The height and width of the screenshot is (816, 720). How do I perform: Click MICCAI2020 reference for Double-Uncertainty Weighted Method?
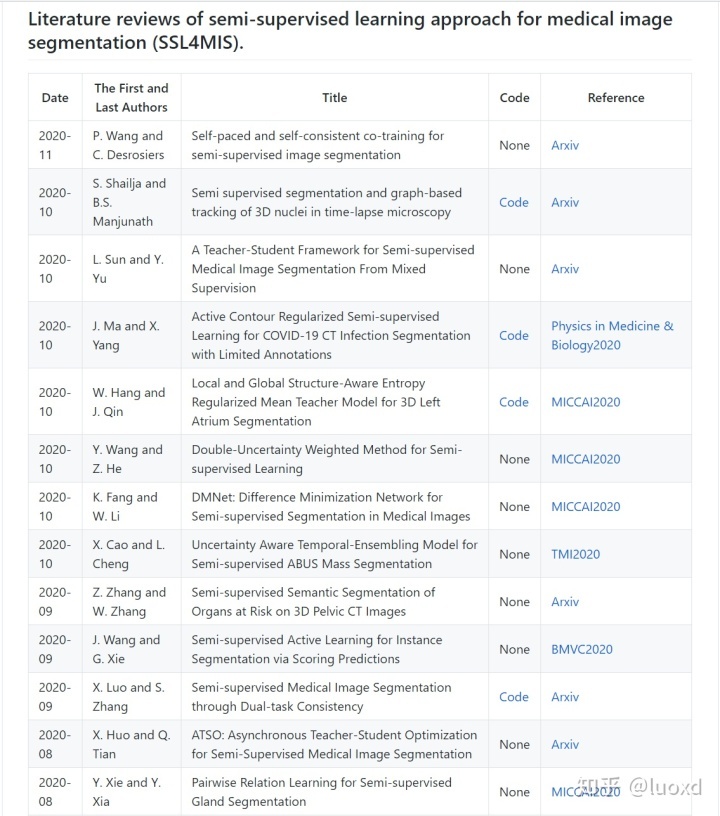tap(585, 459)
